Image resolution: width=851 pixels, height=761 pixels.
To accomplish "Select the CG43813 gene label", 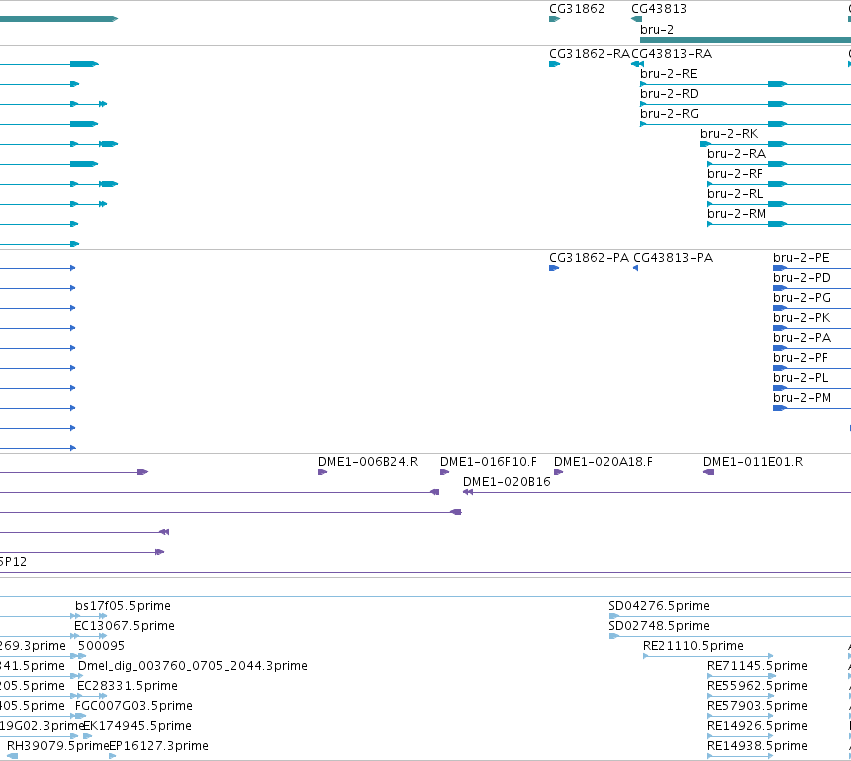I will pyautogui.click(x=659, y=9).
